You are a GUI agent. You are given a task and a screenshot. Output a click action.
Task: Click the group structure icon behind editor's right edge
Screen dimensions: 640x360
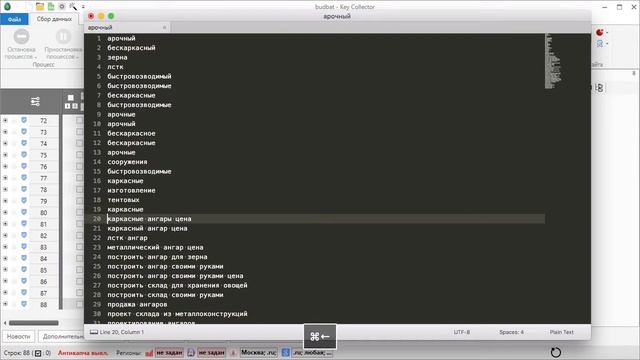tap(600, 88)
